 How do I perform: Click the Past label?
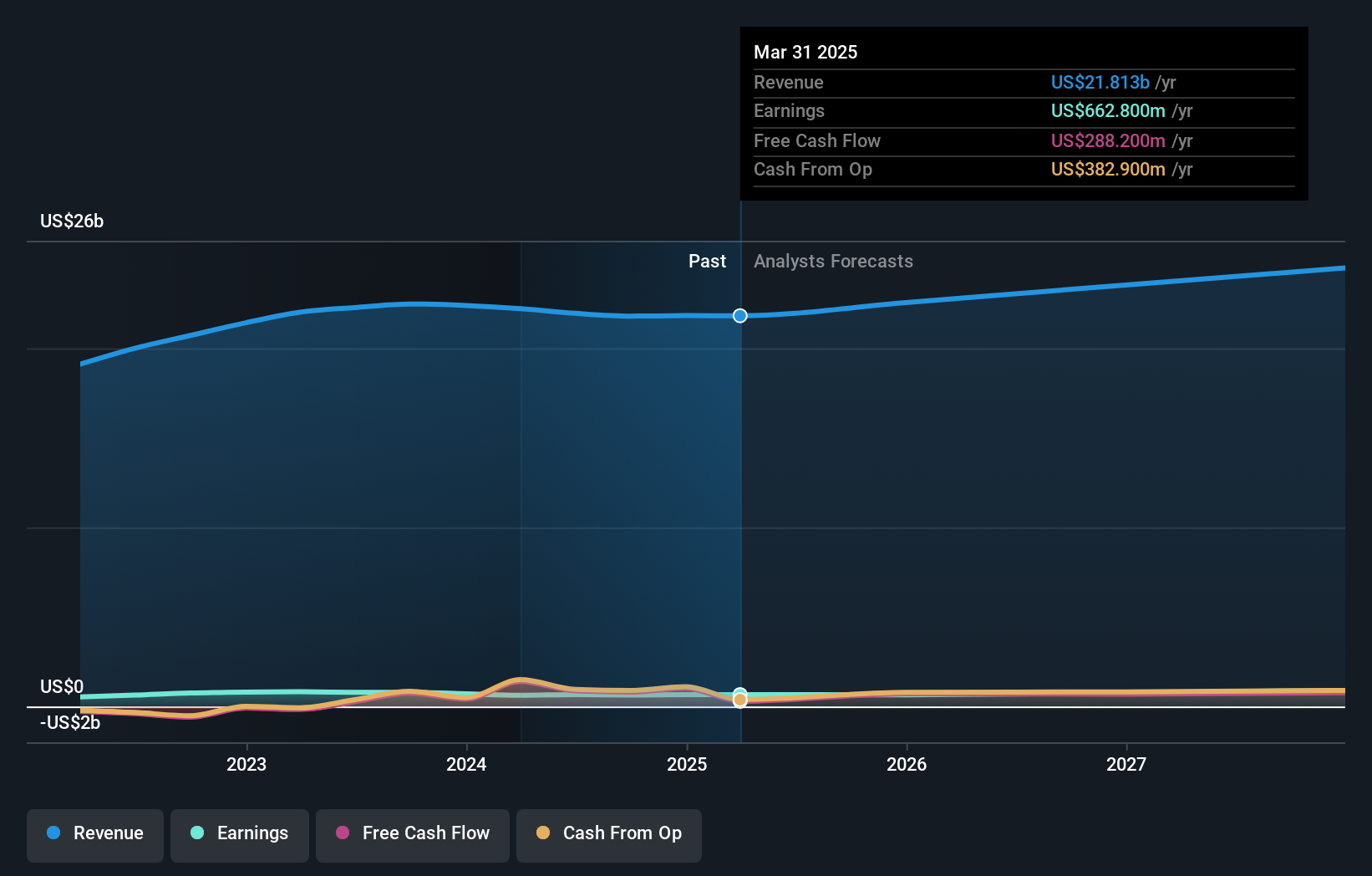coord(707,261)
